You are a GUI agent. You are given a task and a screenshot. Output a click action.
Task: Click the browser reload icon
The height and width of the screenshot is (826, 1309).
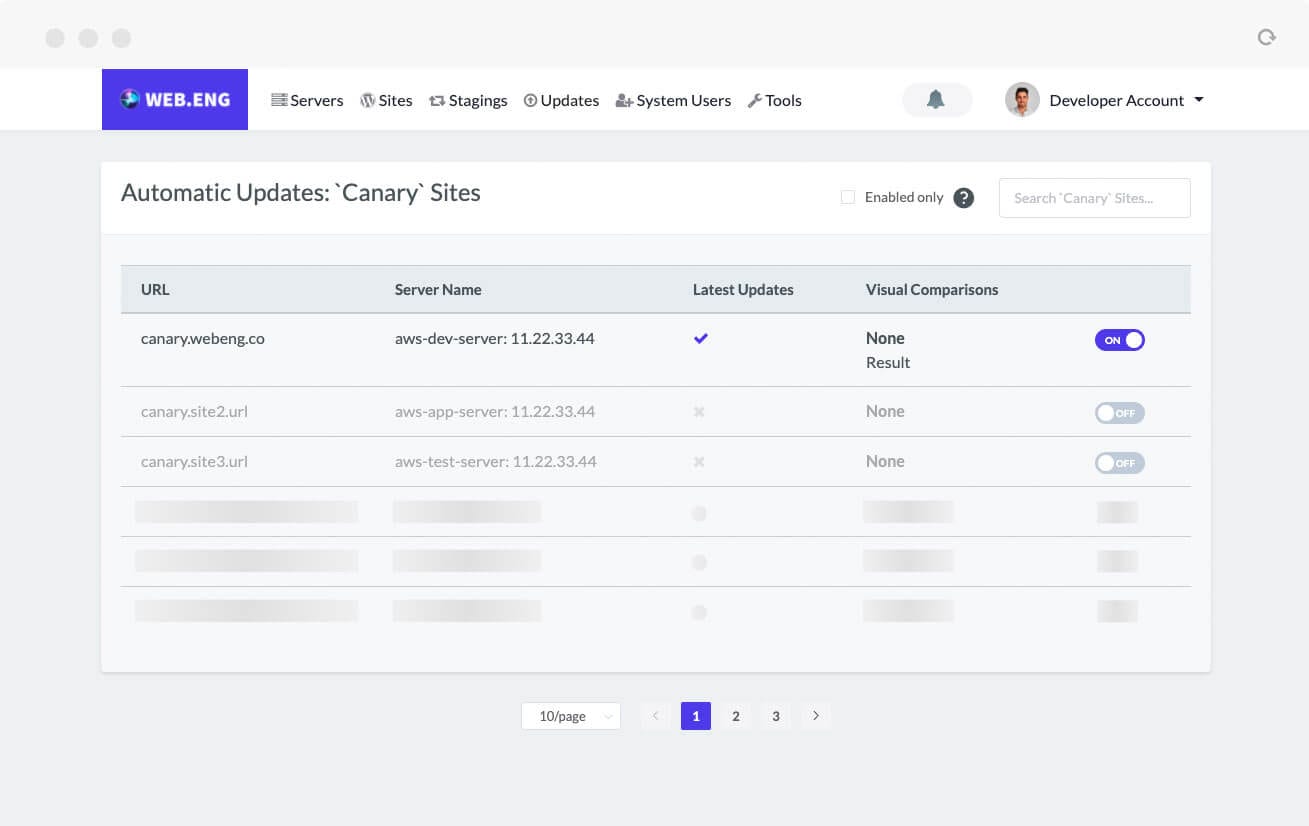1266,38
